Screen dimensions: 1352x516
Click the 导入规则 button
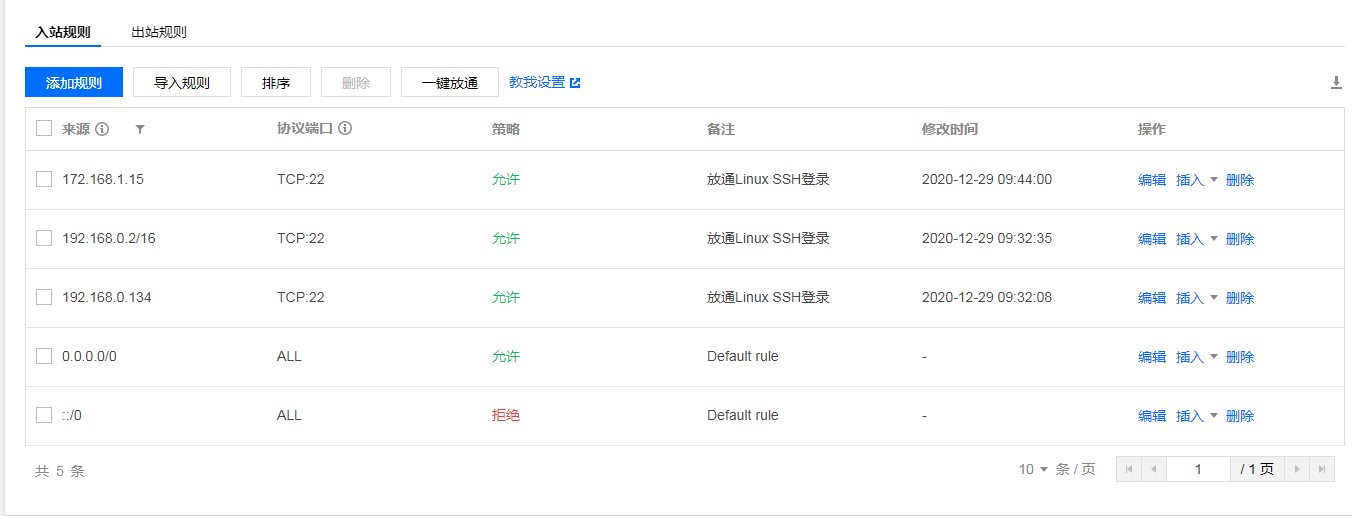(x=182, y=83)
